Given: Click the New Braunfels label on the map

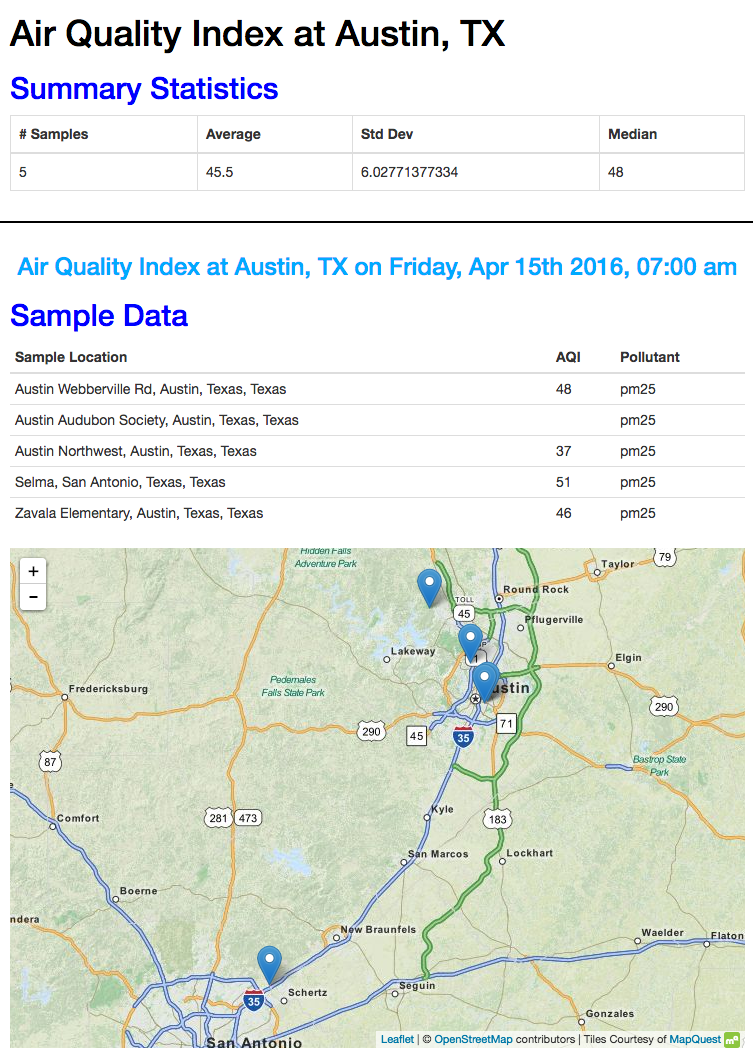Looking at the screenshot, I should pyautogui.click(x=378, y=929).
